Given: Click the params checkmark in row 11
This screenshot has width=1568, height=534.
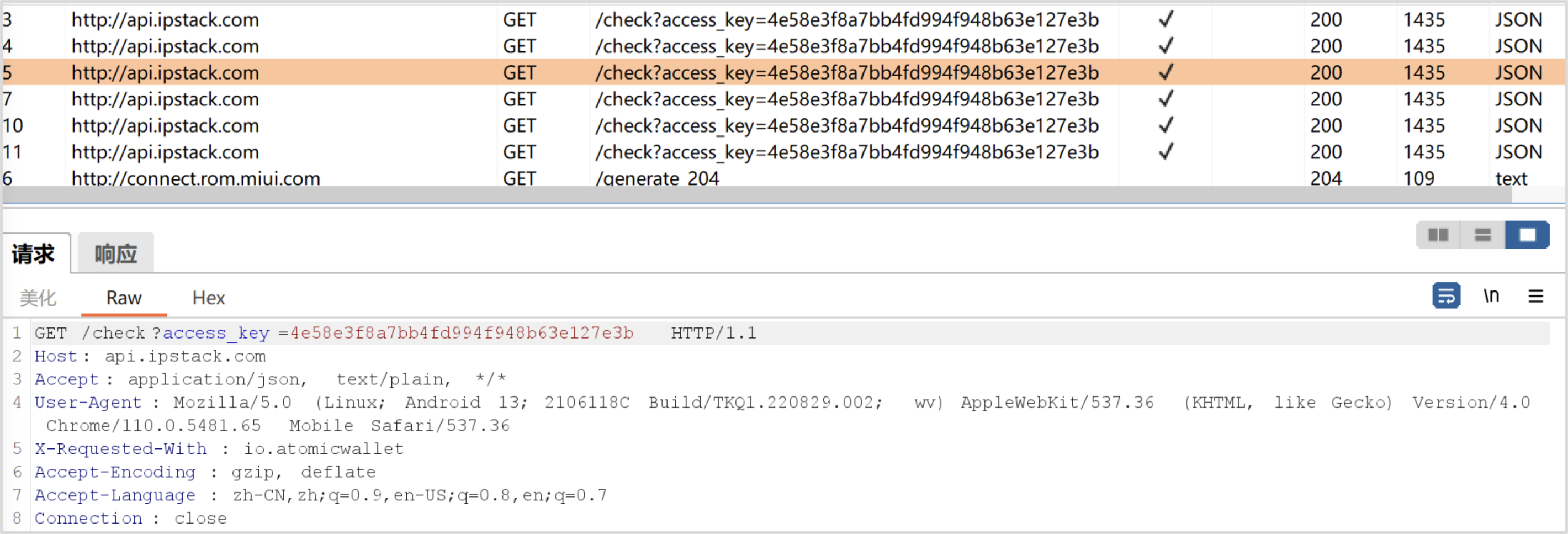Looking at the screenshot, I should pos(1166,152).
